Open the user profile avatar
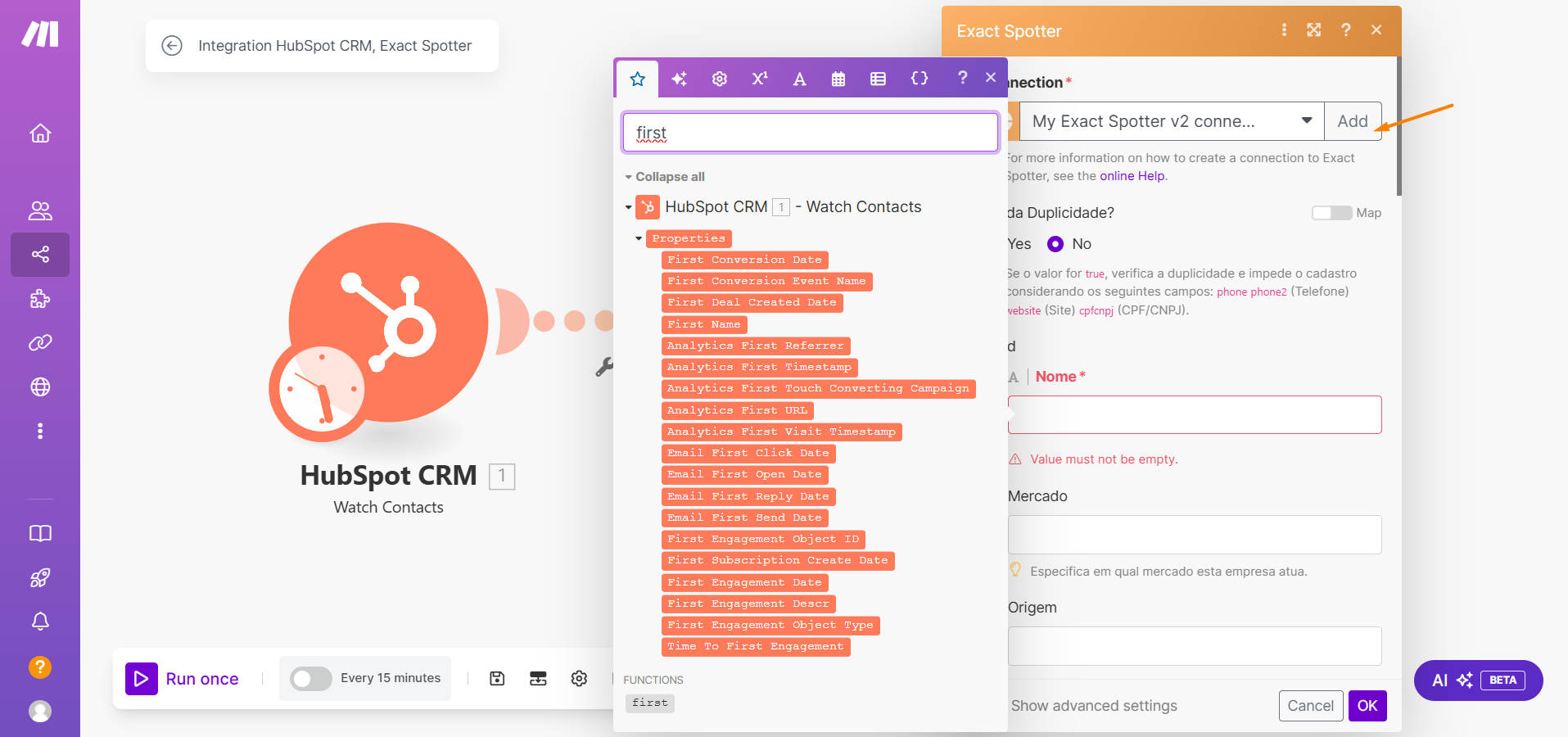The image size is (1568, 737). [40, 711]
